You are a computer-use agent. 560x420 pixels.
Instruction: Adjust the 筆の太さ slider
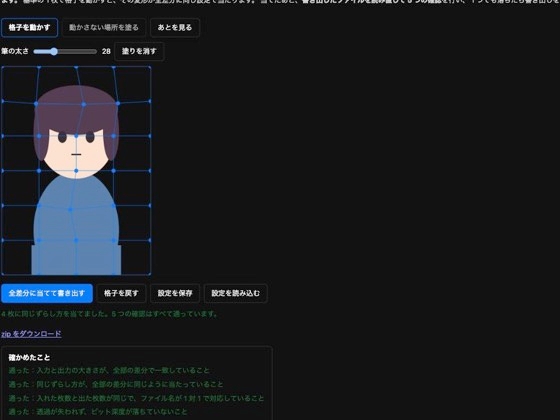coord(65,51)
